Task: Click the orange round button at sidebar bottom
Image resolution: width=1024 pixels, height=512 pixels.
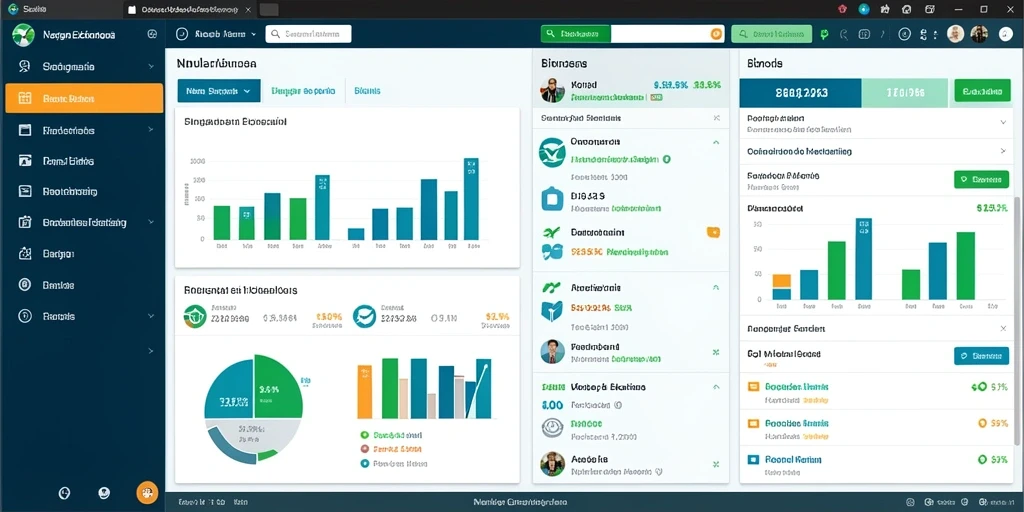Action: pos(147,493)
